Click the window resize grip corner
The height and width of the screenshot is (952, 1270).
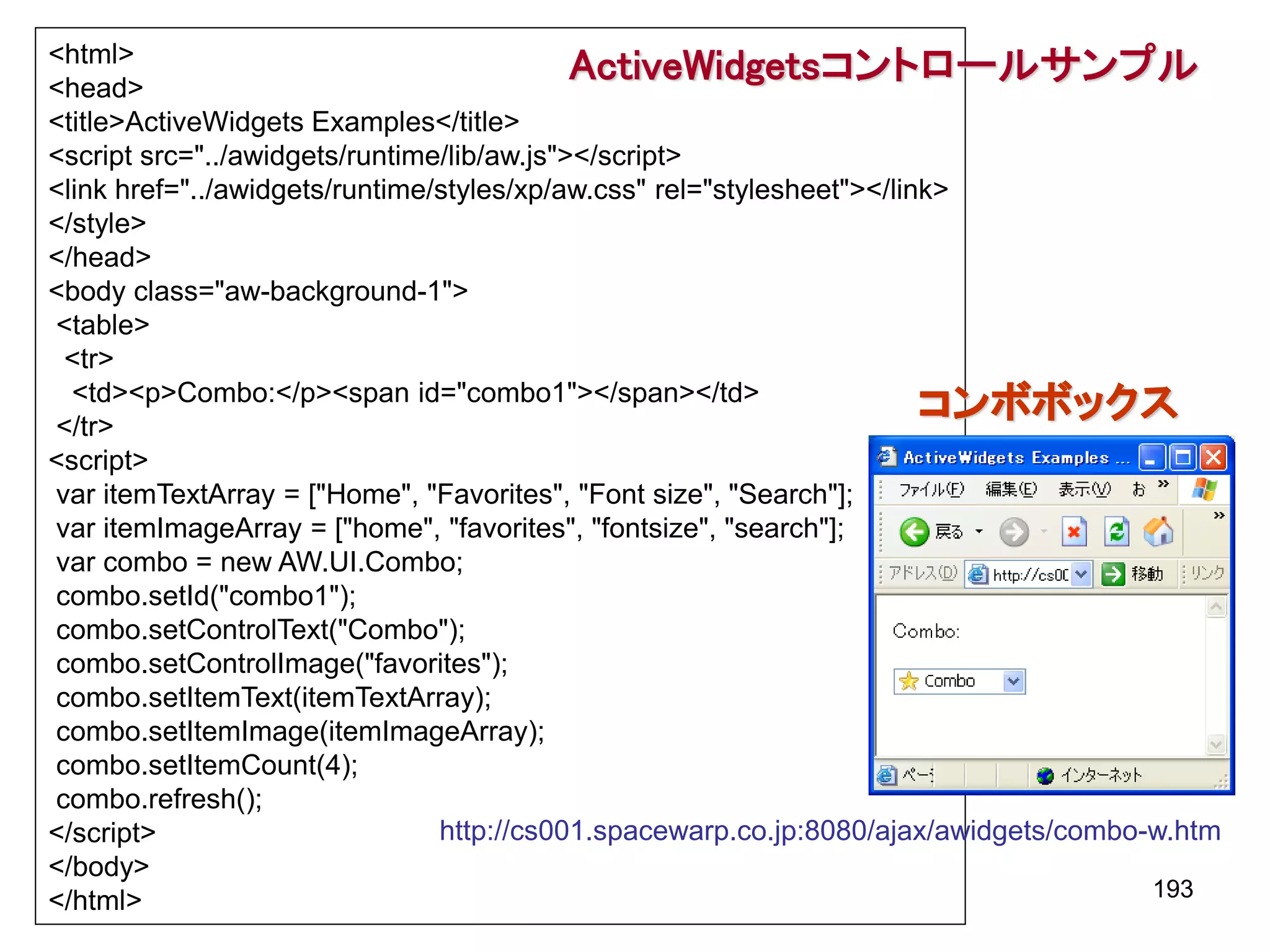1221,783
